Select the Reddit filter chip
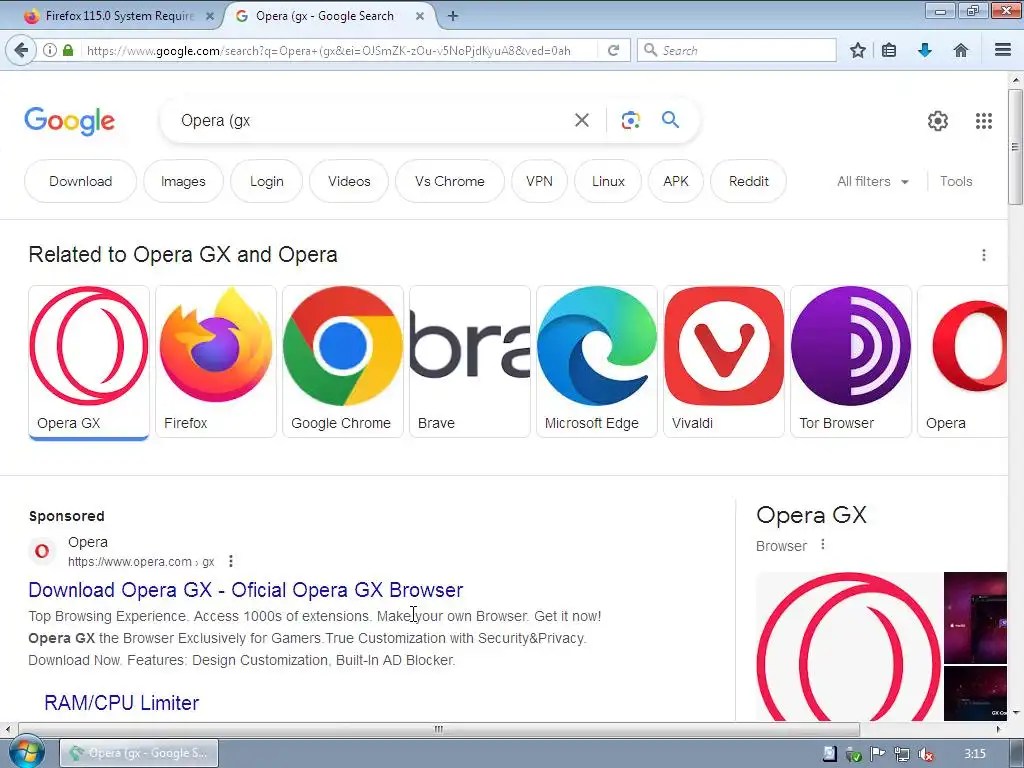Image resolution: width=1024 pixels, height=768 pixels. point(748,181)
